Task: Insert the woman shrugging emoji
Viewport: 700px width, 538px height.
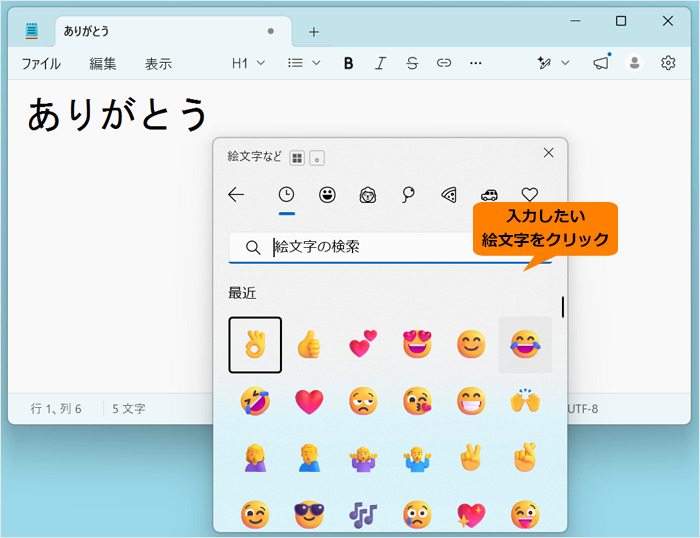Action: 363,459
